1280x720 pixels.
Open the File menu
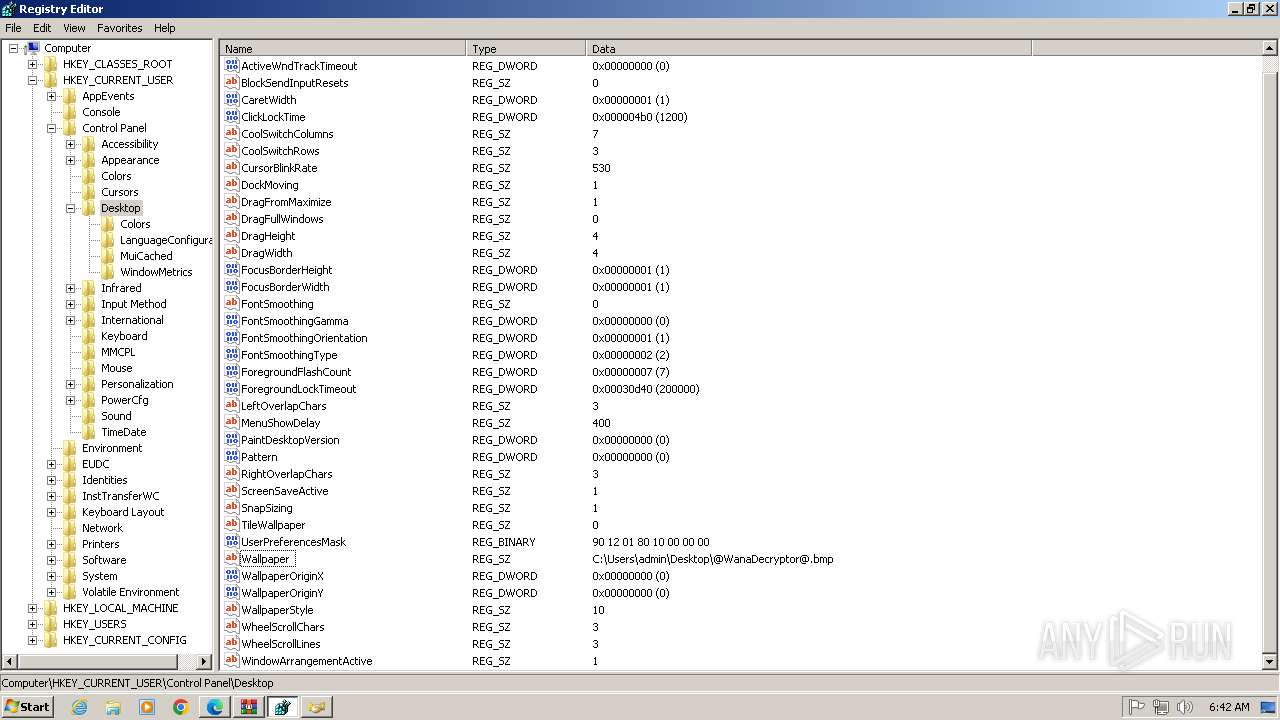click(13, 28)
